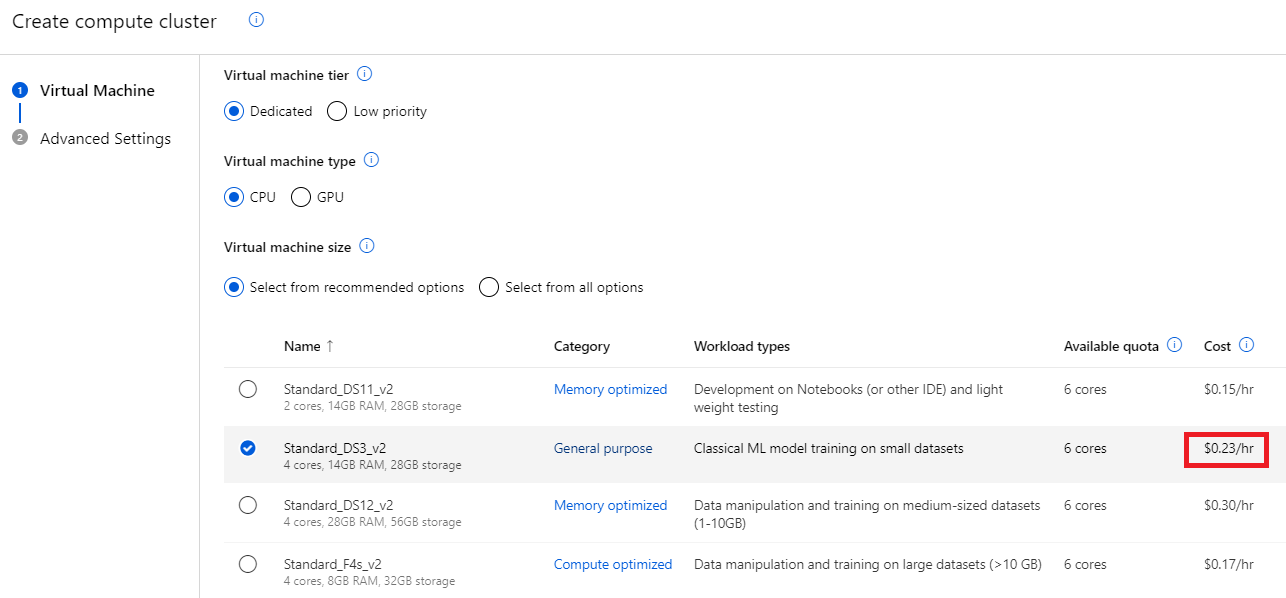Click info icon next to Virtual machine type
1286x598 pixels.
click(372, 160)
